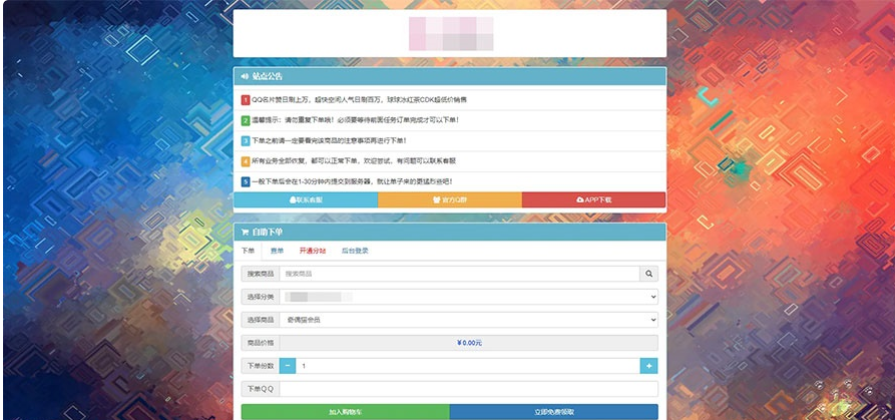
Task: Open the 选择商品 product dropdown
Action: point(469,320)
